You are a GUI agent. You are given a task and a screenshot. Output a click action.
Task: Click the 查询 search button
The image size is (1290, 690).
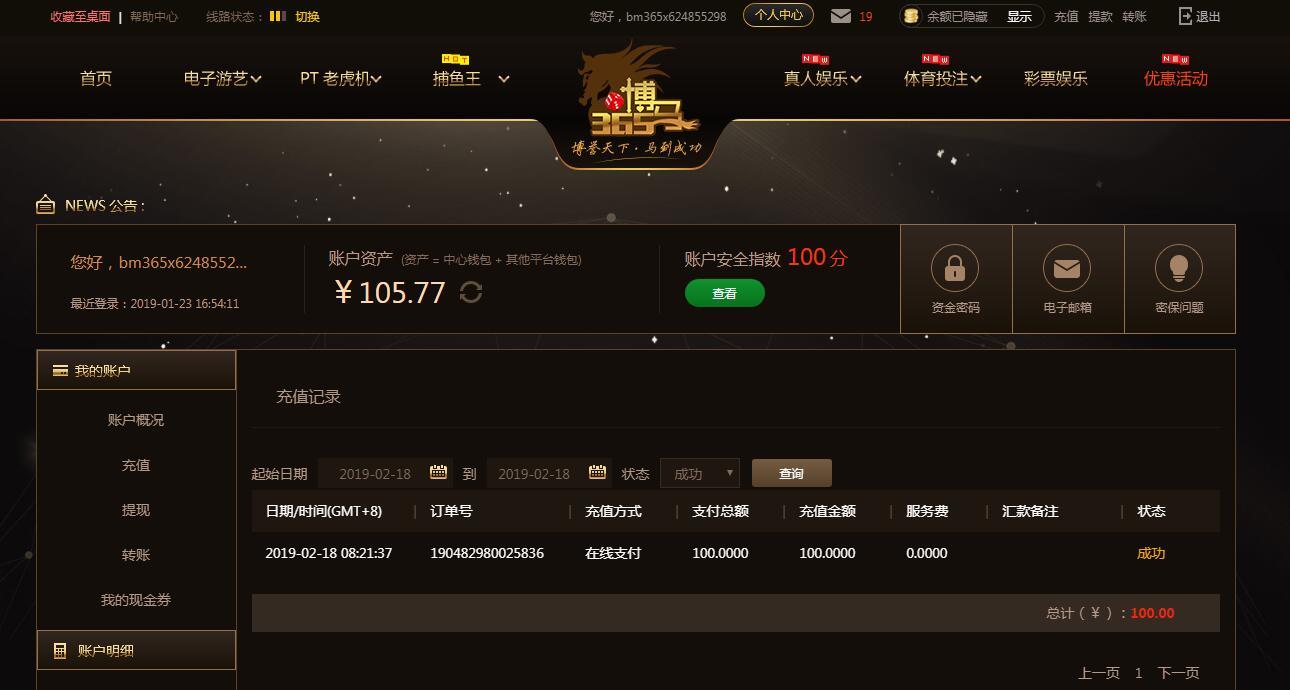(792, 473)
